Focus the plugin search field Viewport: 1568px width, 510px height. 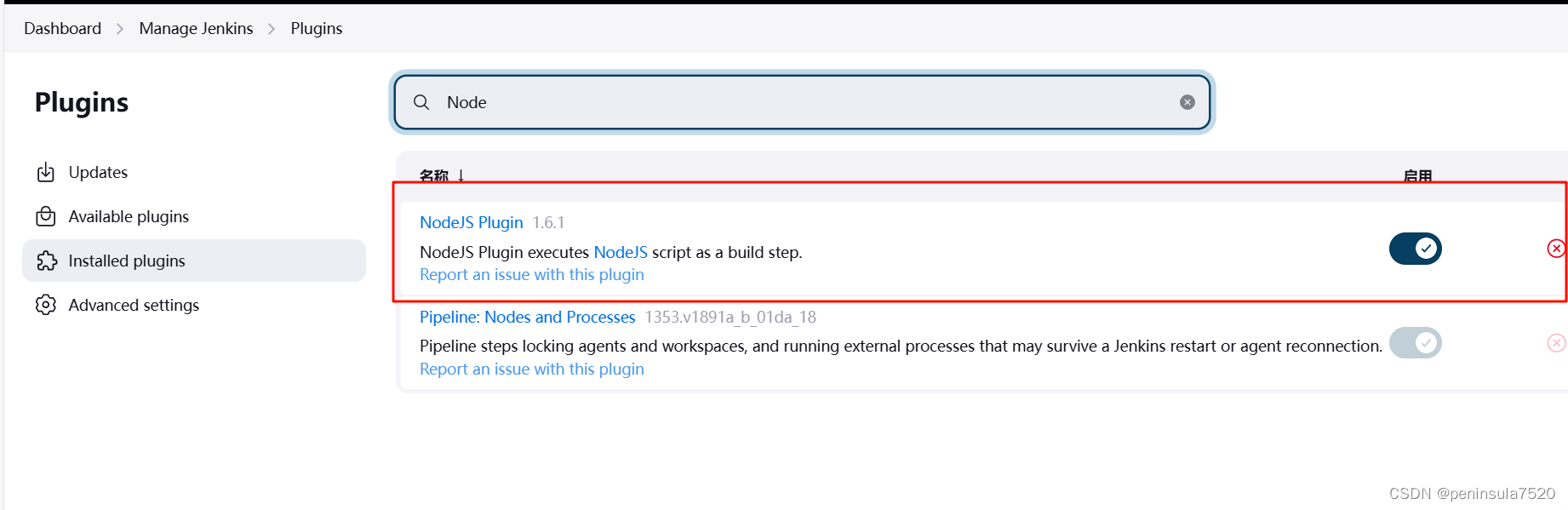pyautogui.click(x=802, y=102)
